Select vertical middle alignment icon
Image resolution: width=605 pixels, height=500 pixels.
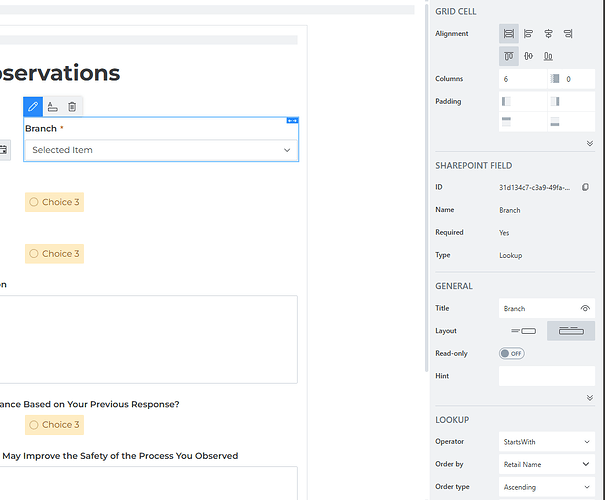coord(529,55)
